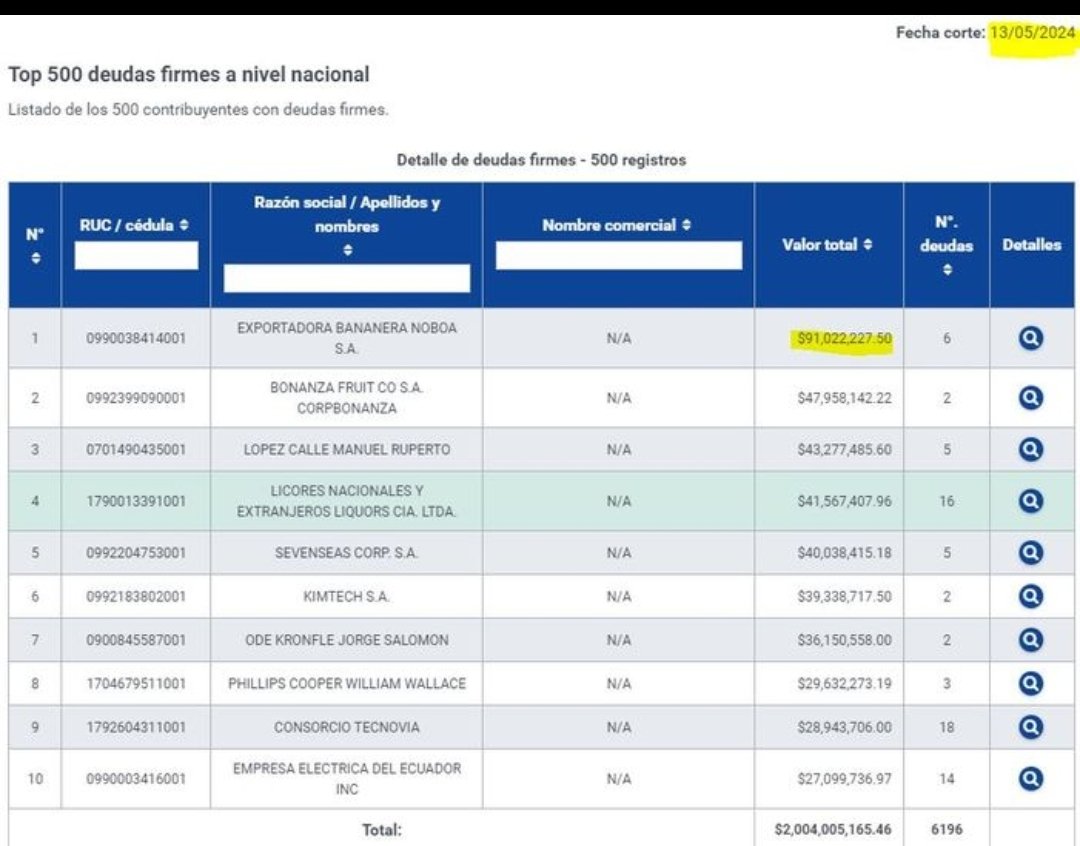The height and width of the screenshot is (846, 1080).
Task: Sort by Nombre comercial column
Action: [686, 225]
